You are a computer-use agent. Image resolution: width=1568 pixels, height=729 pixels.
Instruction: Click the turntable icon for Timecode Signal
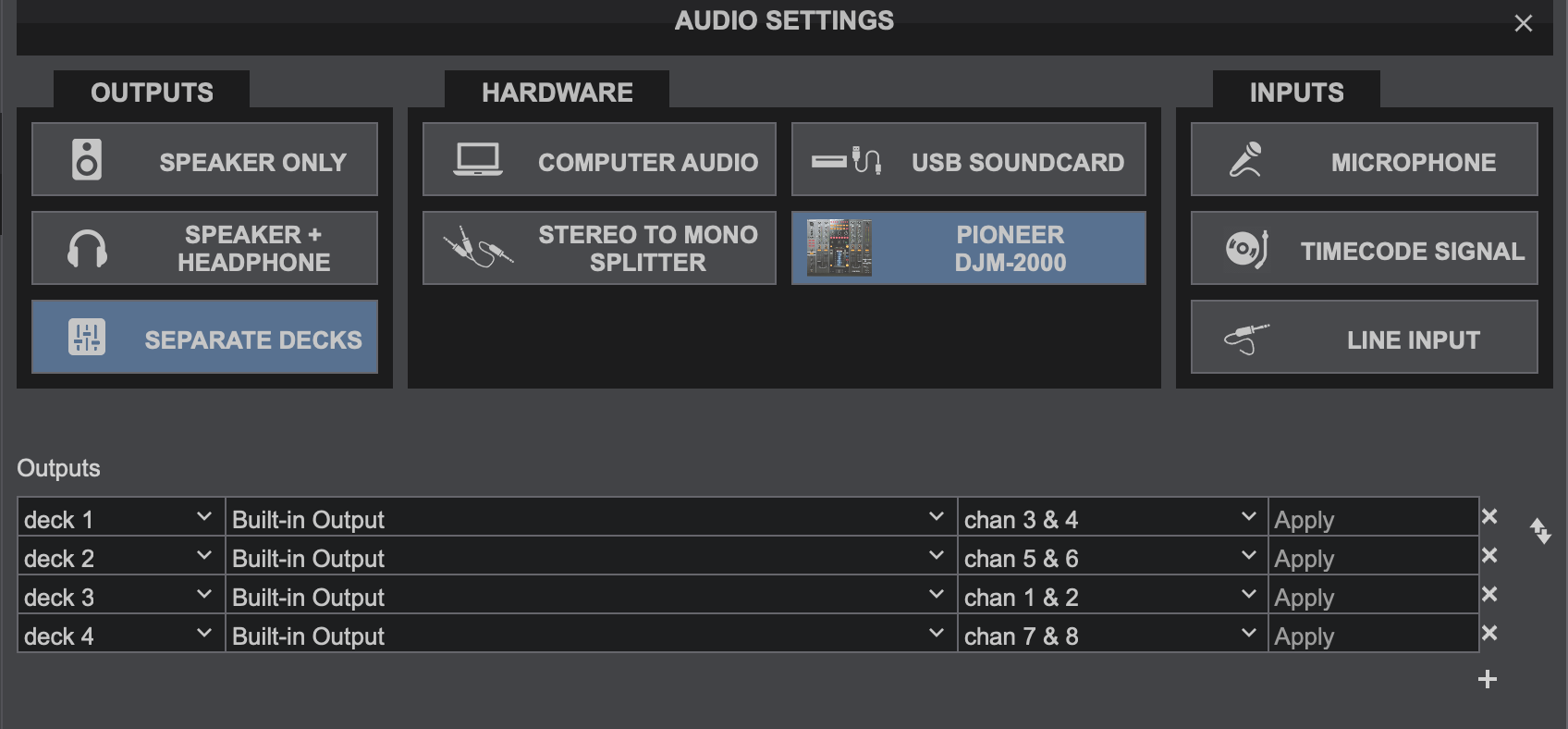click(1246, 249)
